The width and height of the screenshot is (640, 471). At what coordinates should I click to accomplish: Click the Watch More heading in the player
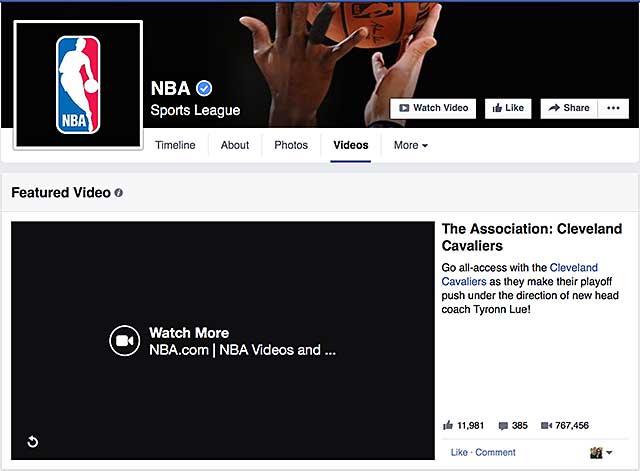[x=189, y=333]
